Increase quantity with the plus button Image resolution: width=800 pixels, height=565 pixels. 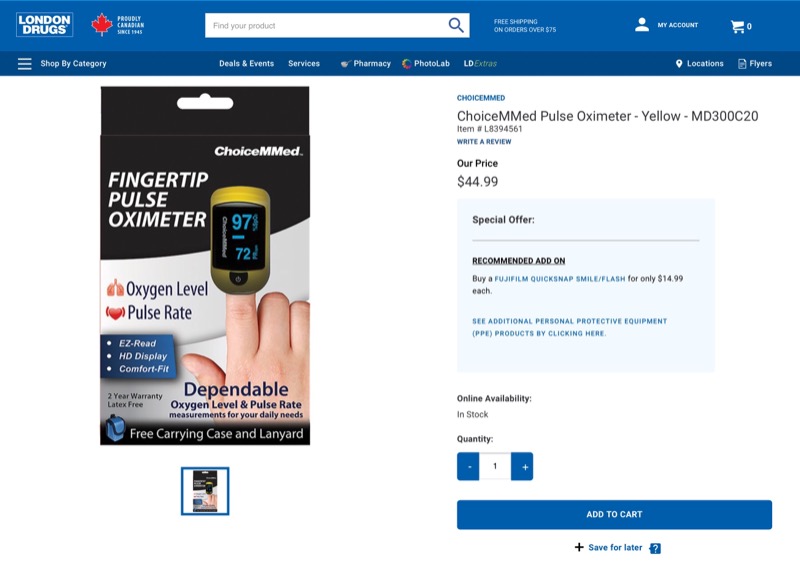click(522, 466)
